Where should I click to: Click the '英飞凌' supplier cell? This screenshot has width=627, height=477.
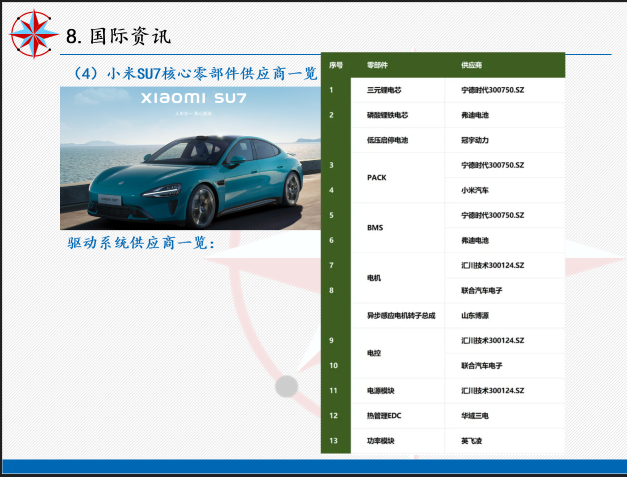coord(472,441)
